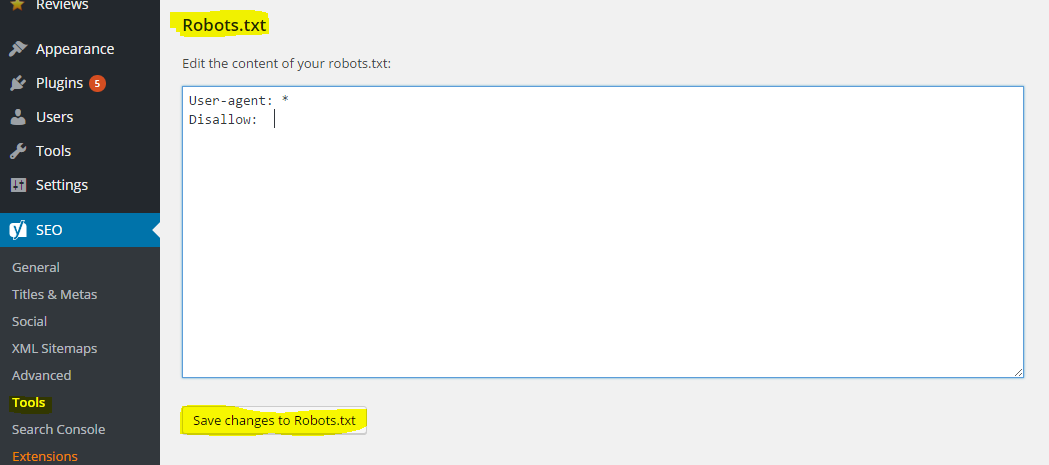Click the Yoast SEO logo icon
This screenshot has width=1049, height=465.
click(x=18, y=230)
